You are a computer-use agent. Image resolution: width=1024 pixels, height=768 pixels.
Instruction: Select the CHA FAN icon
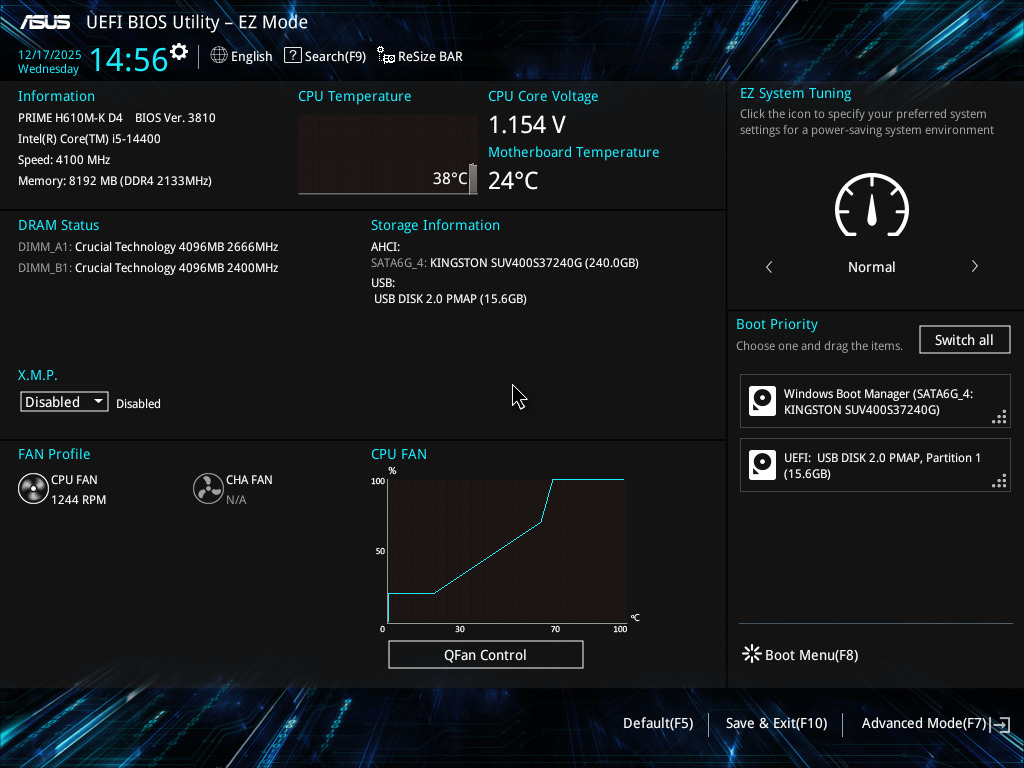pyautogui.click(x=208, y=488)
